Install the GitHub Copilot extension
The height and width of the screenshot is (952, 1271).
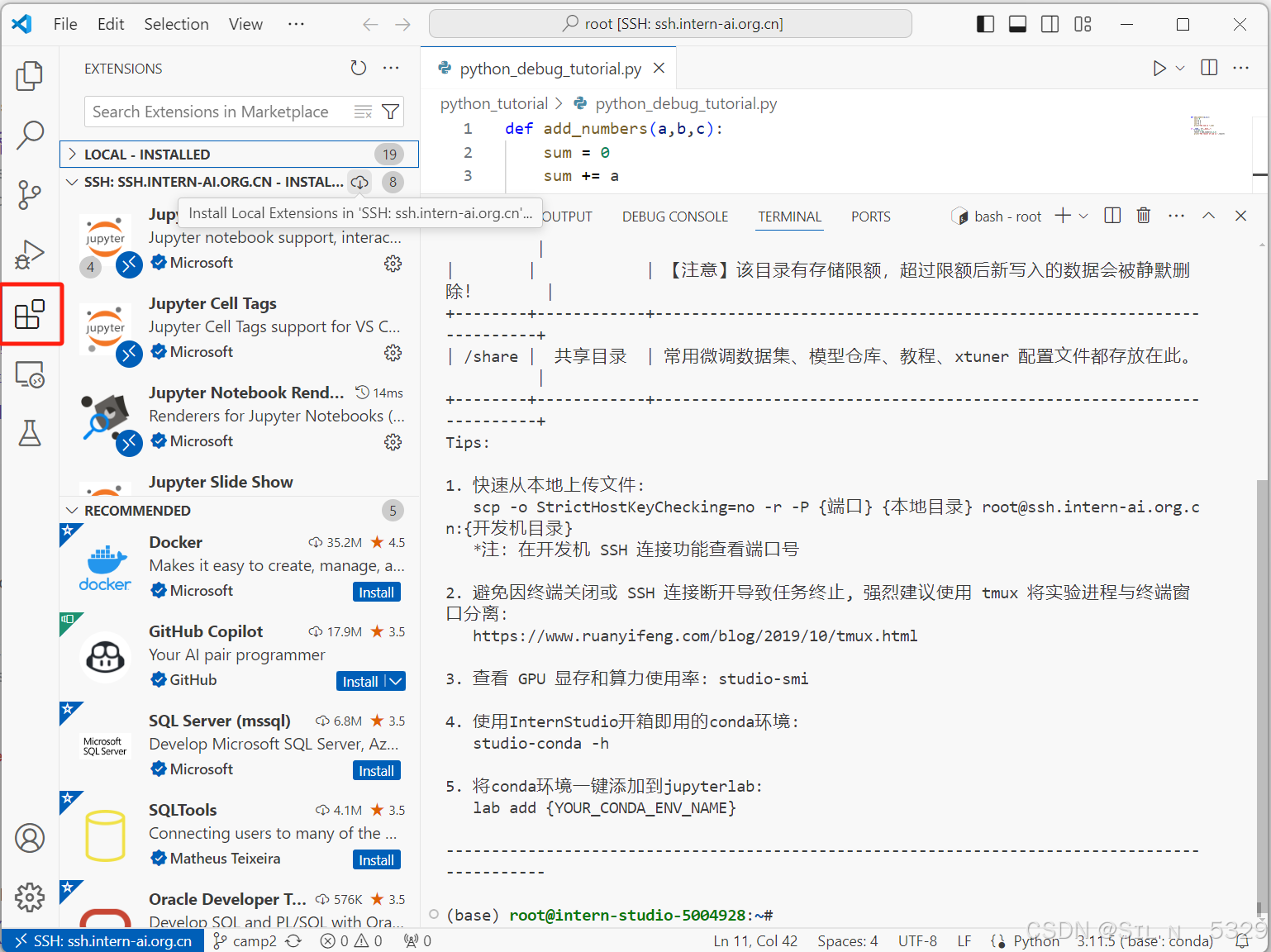click(x=360, y=681)
